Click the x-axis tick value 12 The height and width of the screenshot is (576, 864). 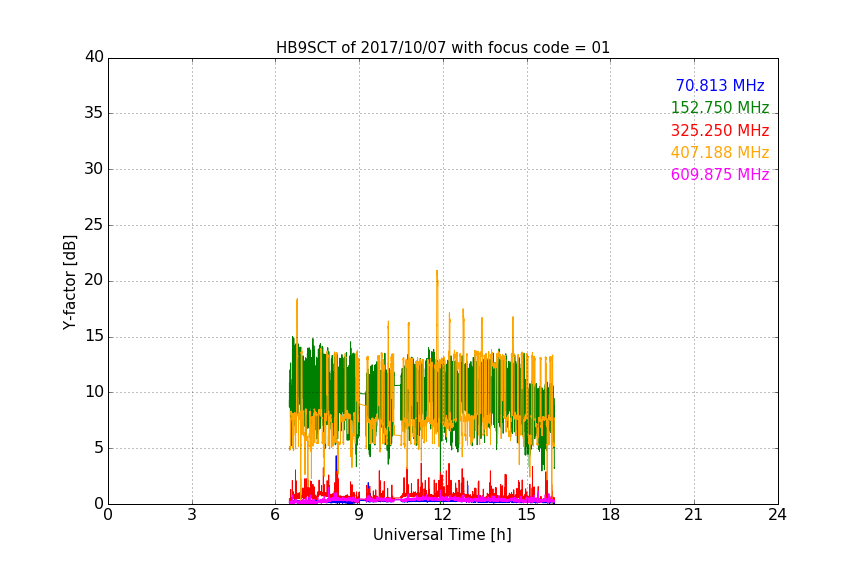click(x=442, y=515)
